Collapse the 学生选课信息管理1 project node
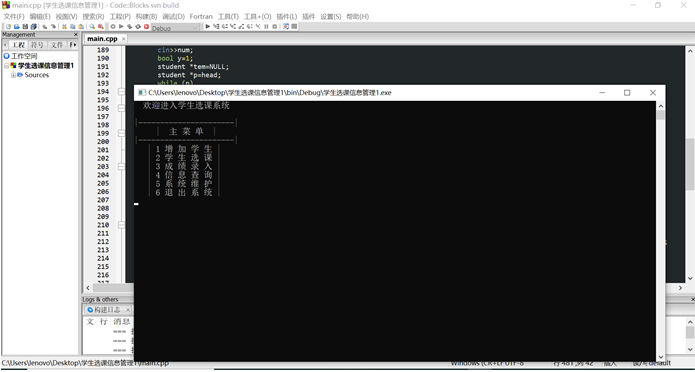This screenshot has height=372, width=695. click(x=6, y=66)
